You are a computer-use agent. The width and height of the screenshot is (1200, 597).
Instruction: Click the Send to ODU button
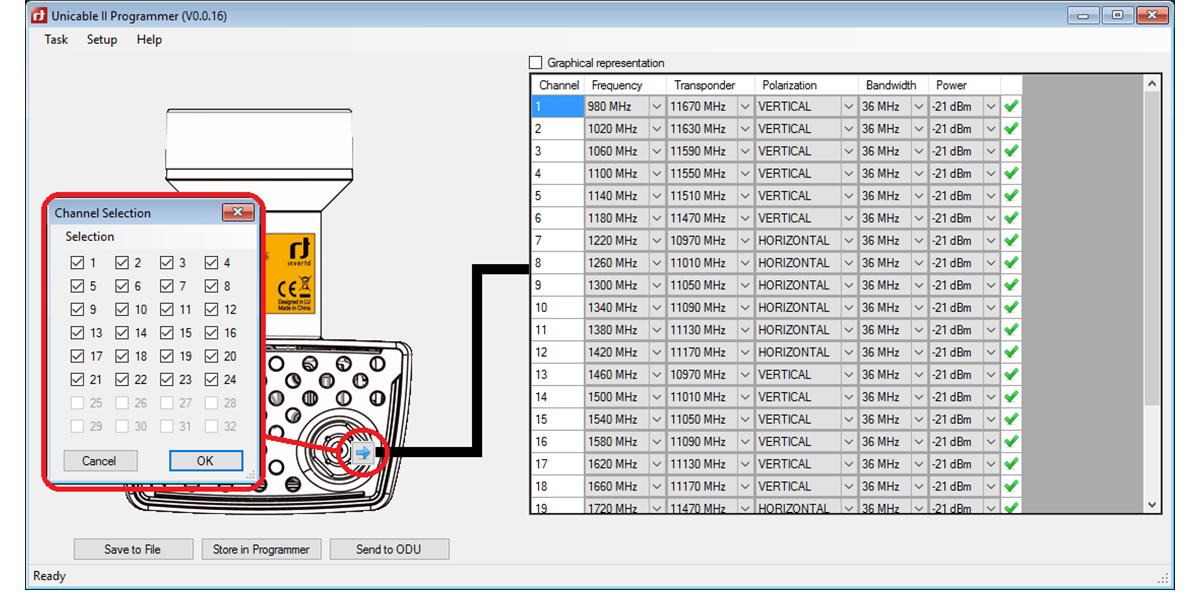pos(389,549)
